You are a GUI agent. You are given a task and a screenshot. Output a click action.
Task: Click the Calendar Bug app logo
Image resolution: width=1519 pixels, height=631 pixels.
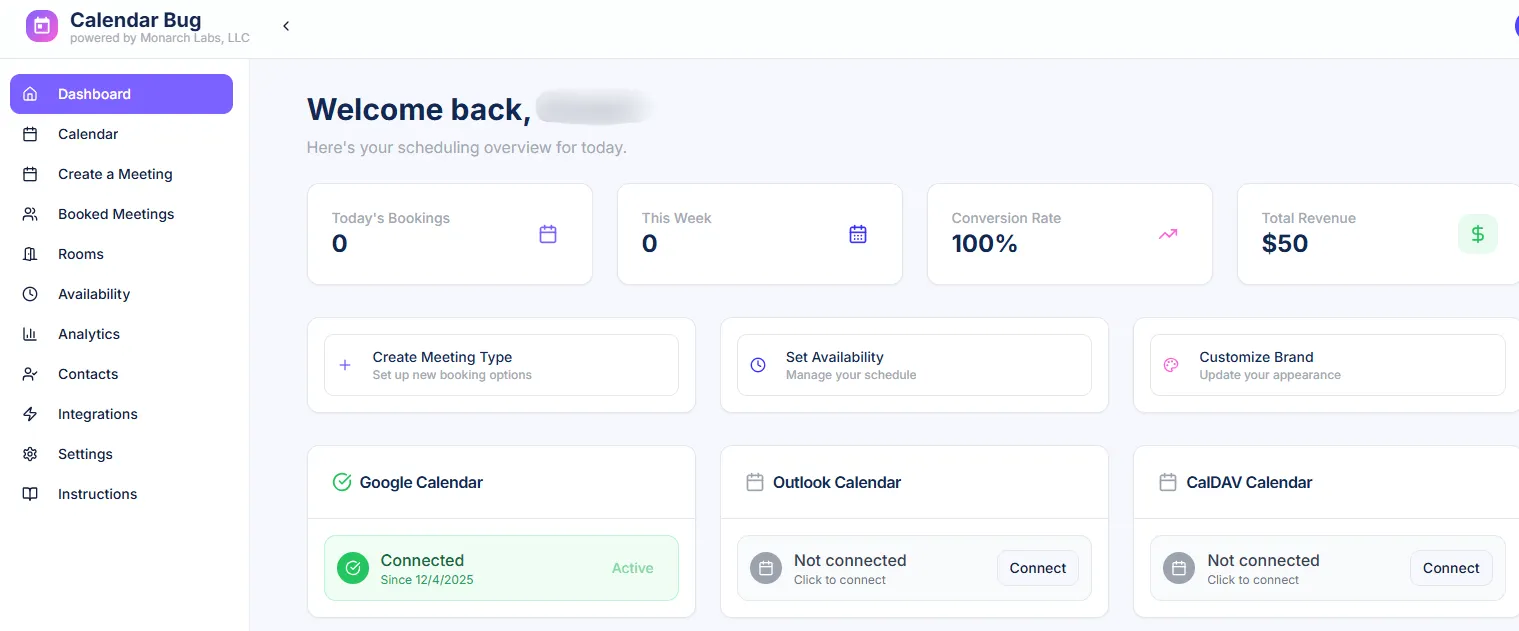tap(41, 25)
